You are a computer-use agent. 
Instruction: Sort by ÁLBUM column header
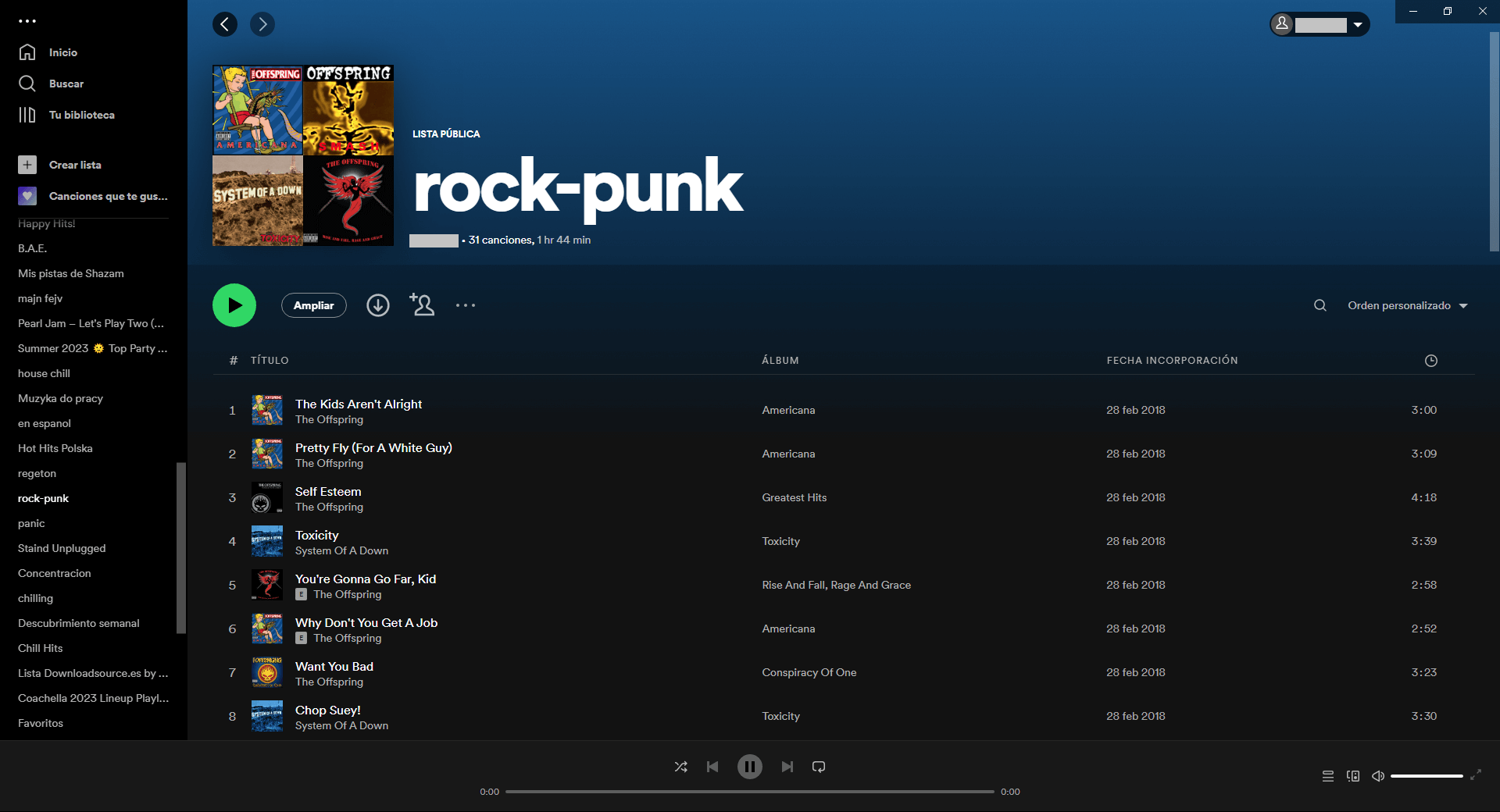tap(780, 361)
